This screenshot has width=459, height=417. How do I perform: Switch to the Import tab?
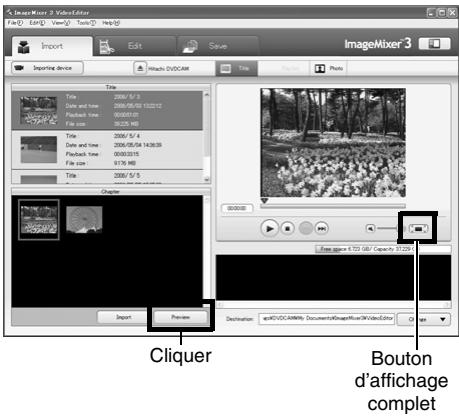point(52,46)
